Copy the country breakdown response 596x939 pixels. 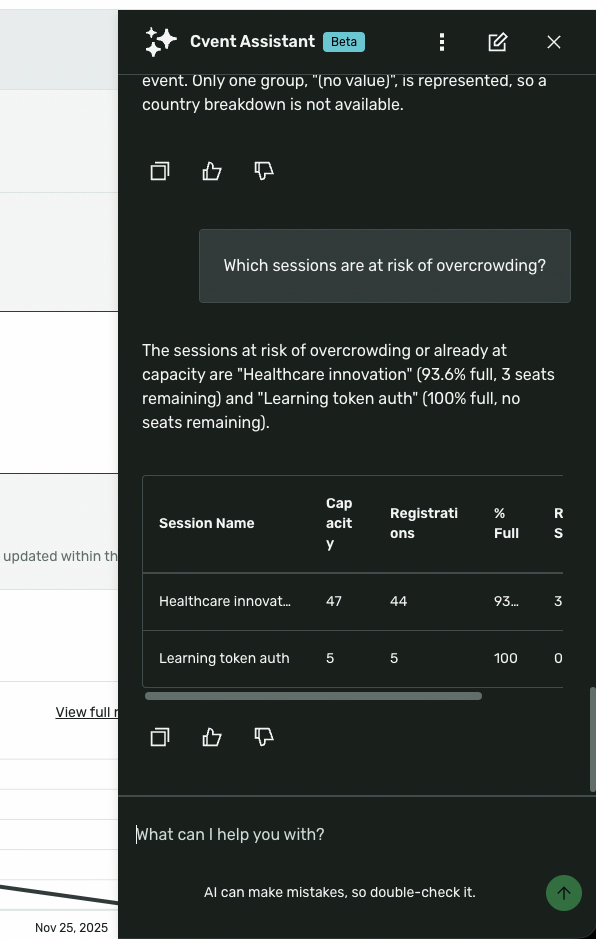(x=160, y=171)
